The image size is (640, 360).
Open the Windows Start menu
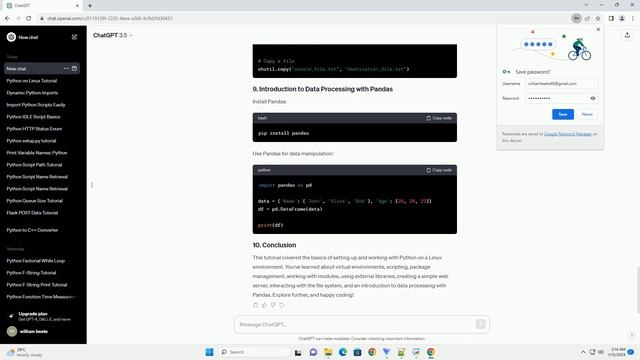pyautogui.click(x=209, y=352)
